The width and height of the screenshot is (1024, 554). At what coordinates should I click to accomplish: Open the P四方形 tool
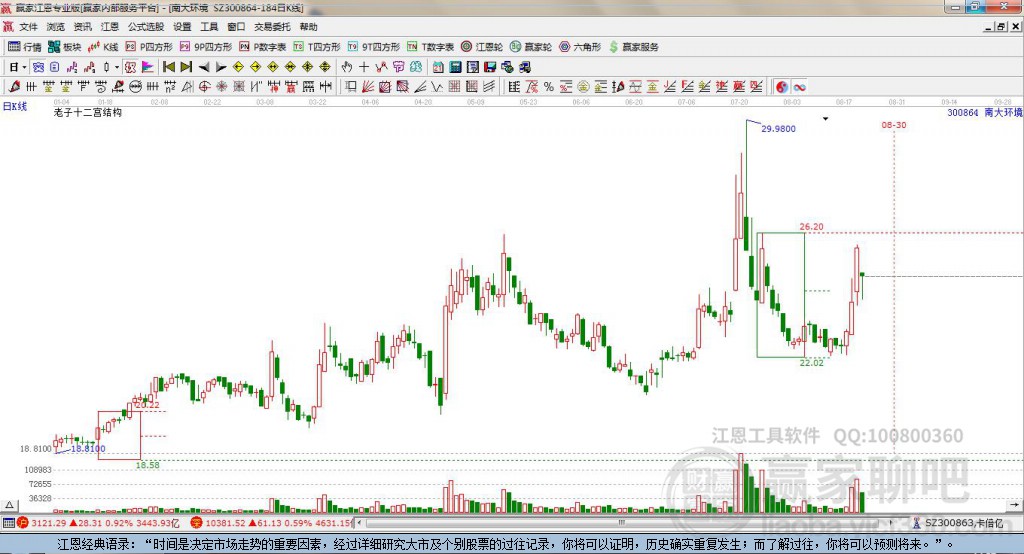(149, 47)
